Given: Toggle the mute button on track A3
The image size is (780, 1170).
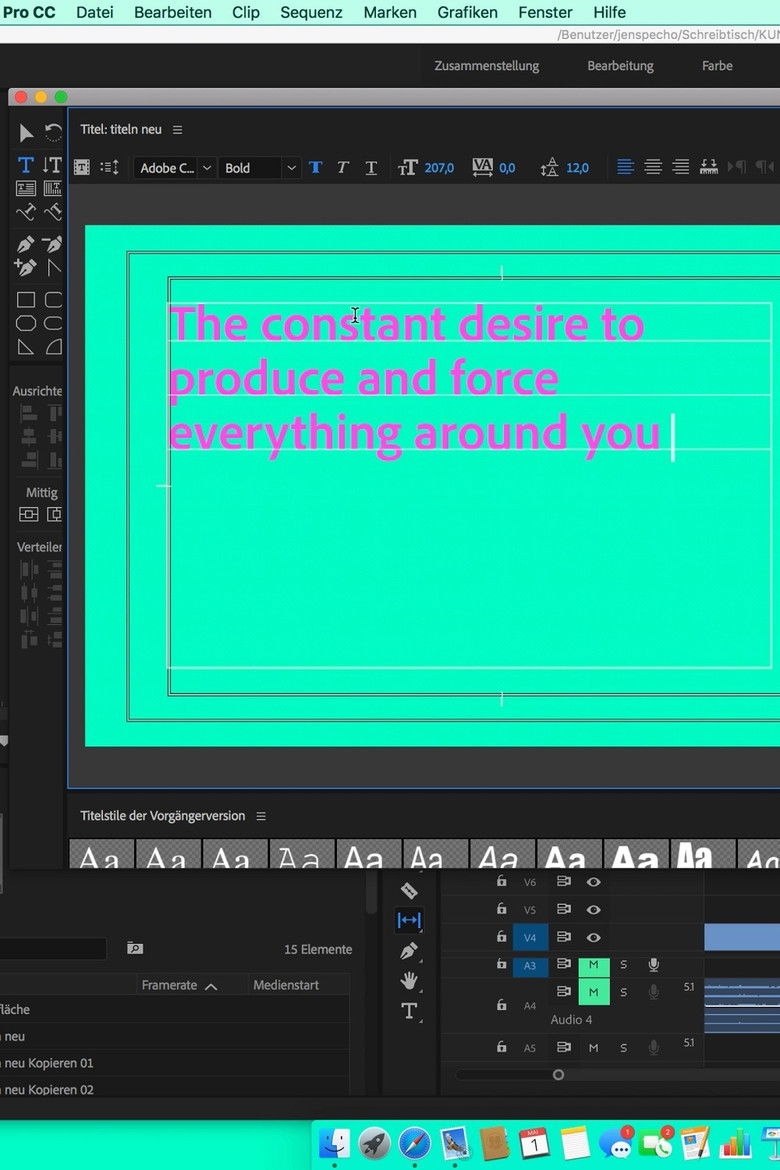Looking at the screenshot, I should click(x=593, y=965).
